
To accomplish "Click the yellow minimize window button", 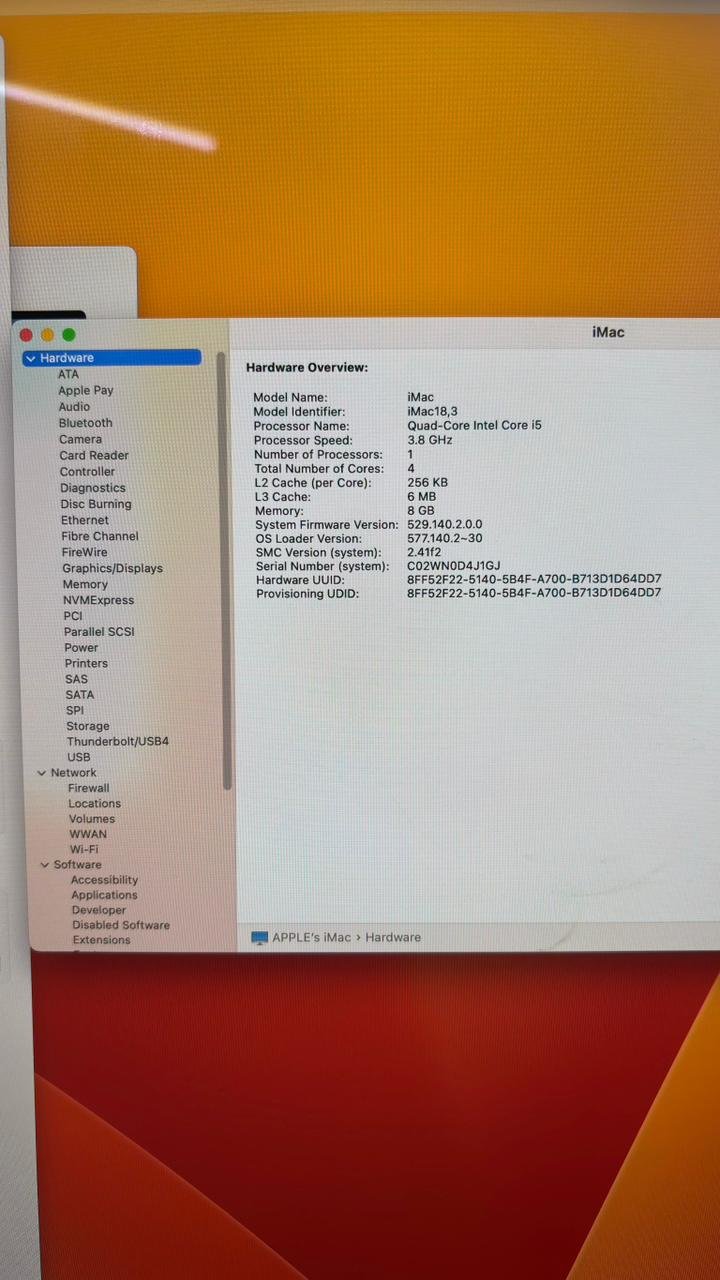I will 47,335.
